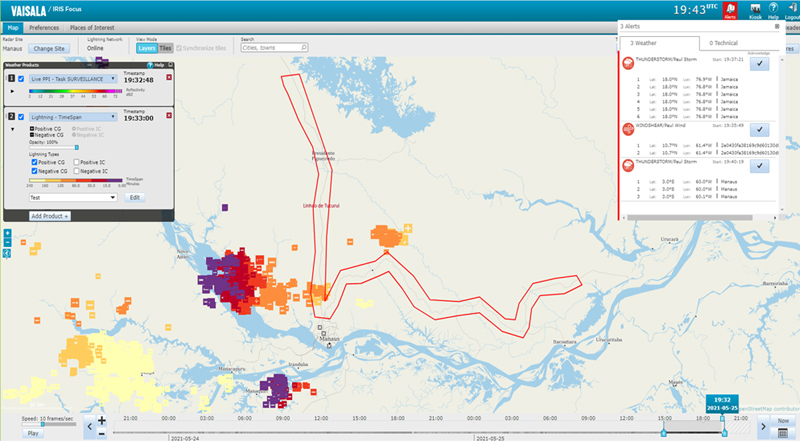Open Live PPI - Task SURVEILLANCE dropdown
Screen dimensions: 800x441
[72, 78]
